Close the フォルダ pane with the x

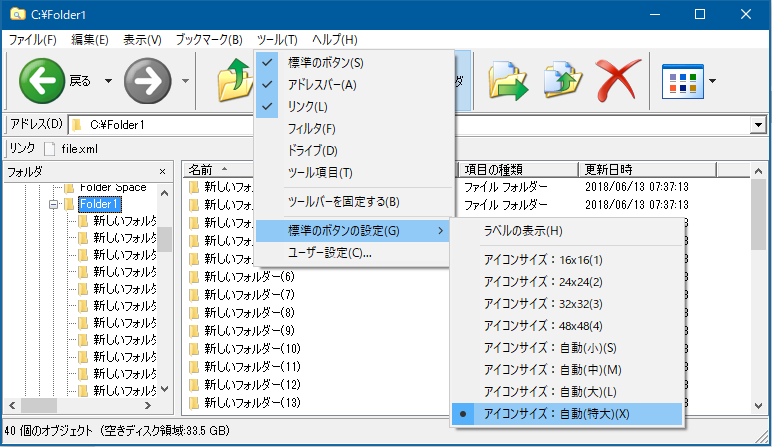pos(163,171)
